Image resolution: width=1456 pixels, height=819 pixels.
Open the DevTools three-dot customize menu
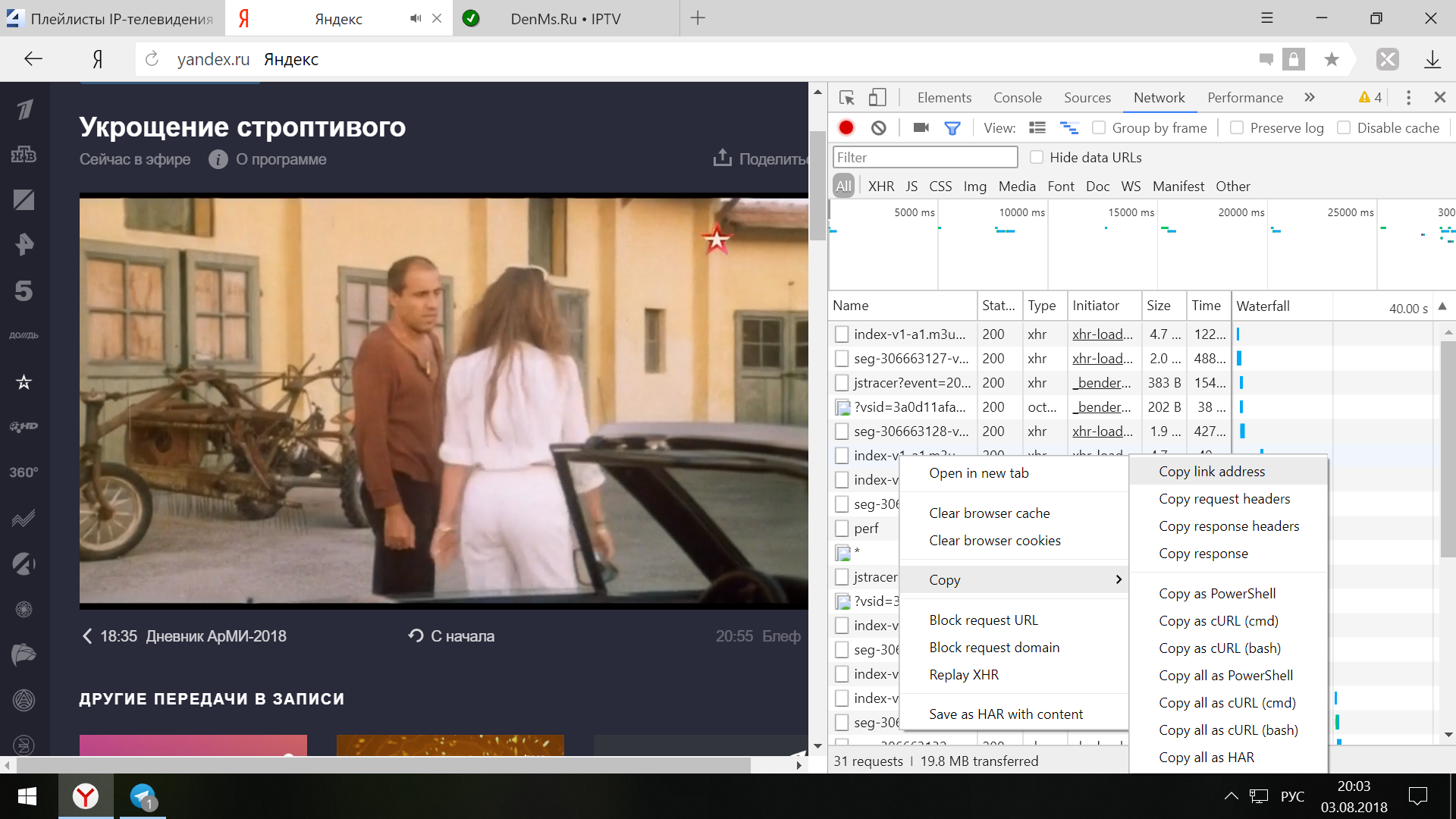tap(1408, 98)
